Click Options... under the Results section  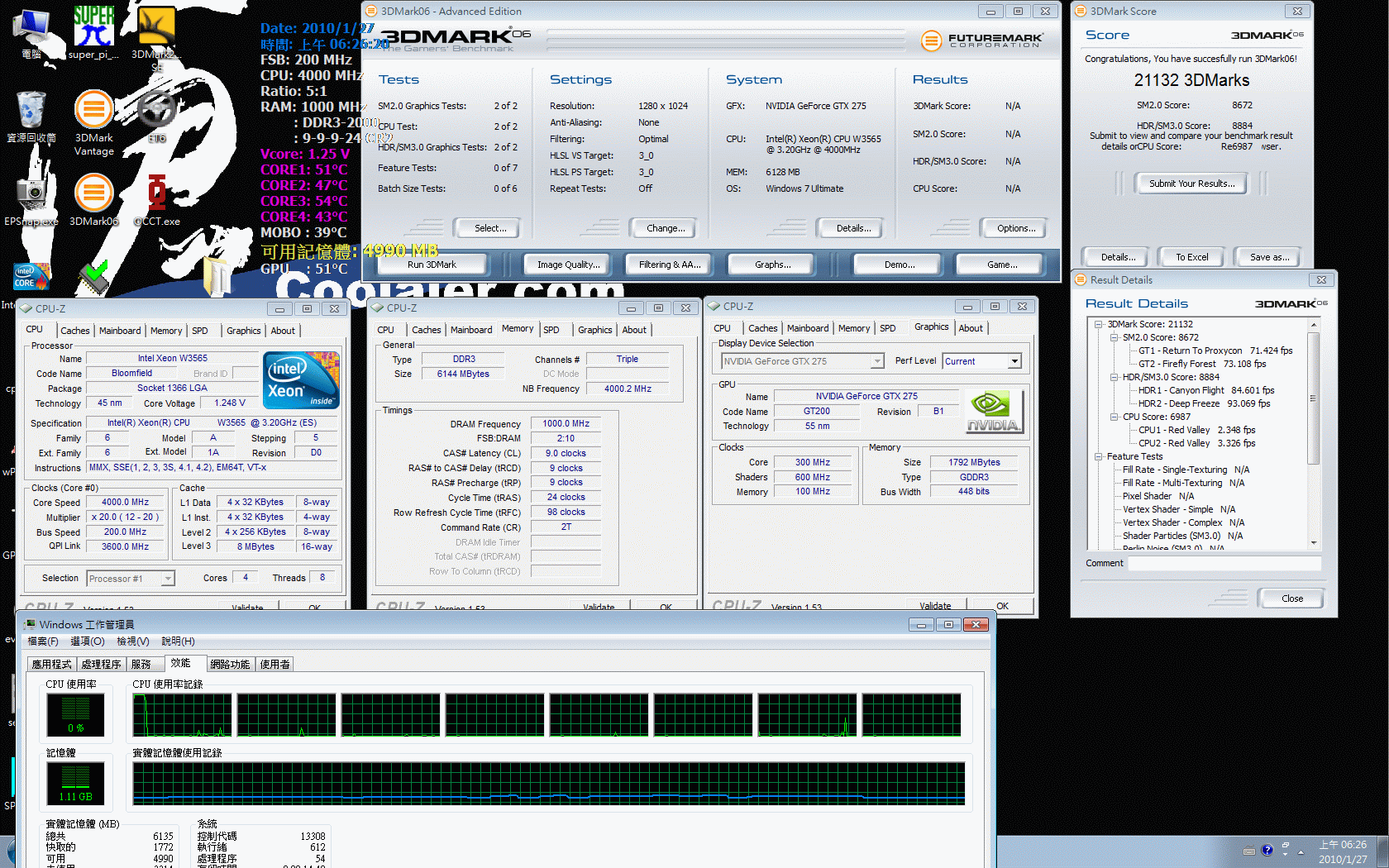1016,228
